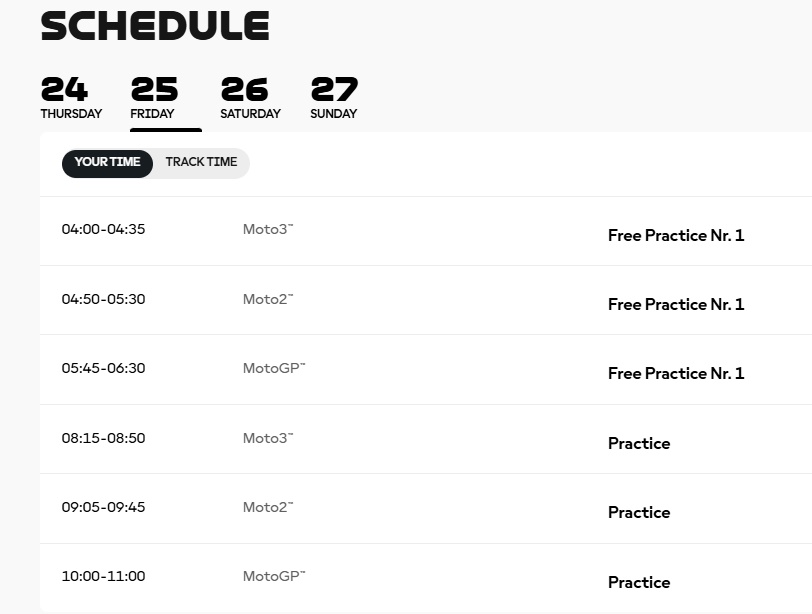Open Moto3 Free Practice Nr. 1 row

tap(675, 235)
